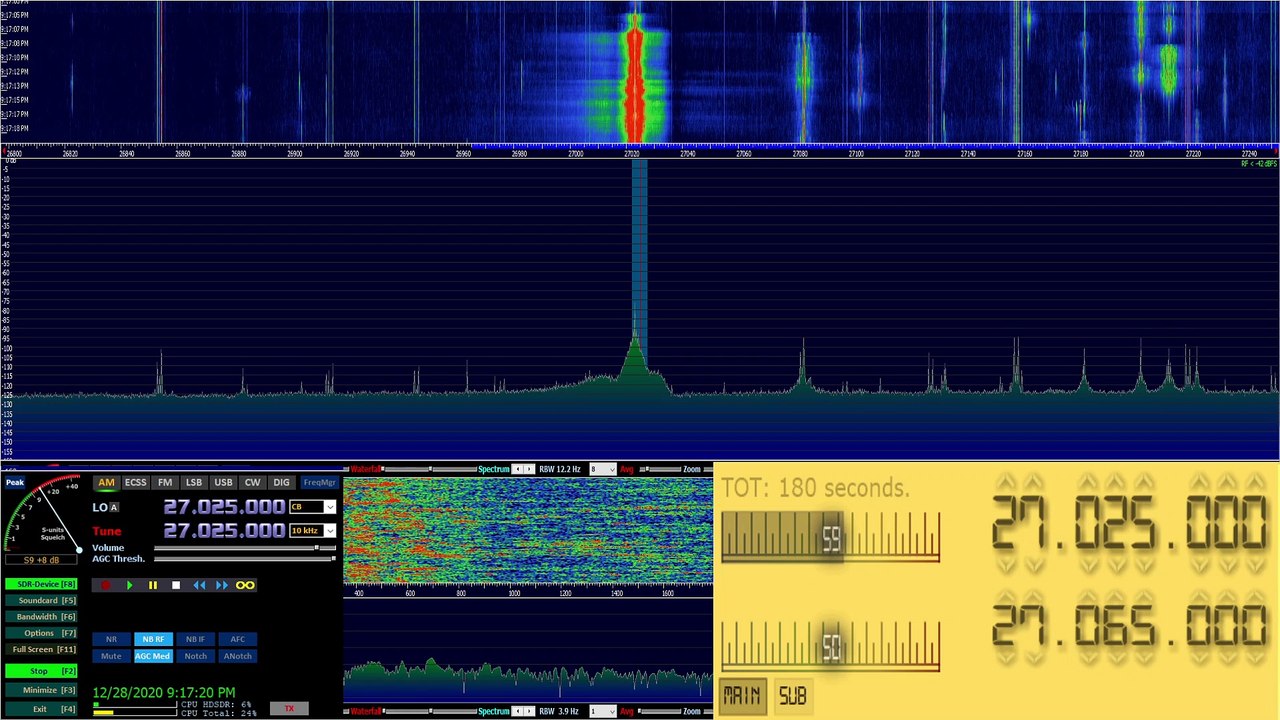Adjust the Volume slider
The image size is (1280, 720).
pyautogui.click(x=245, y=548)
